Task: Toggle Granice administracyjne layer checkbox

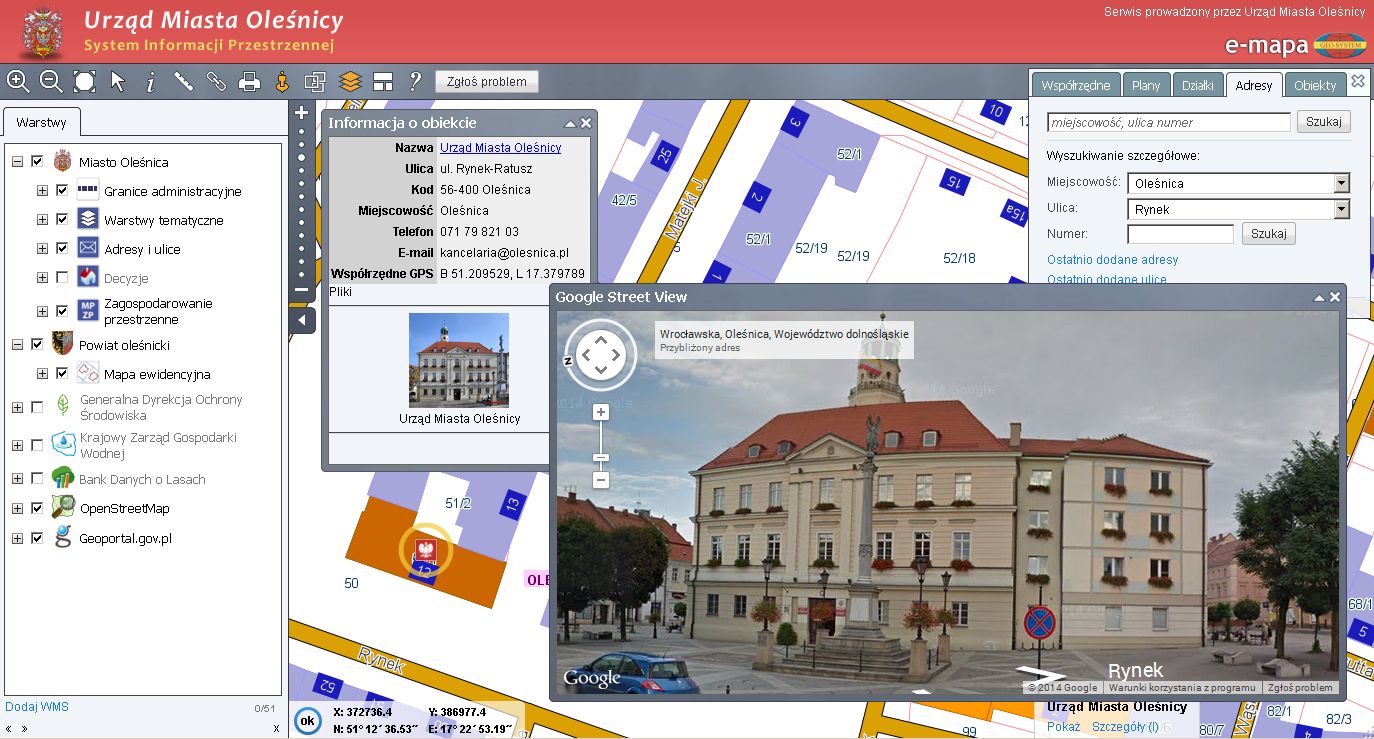Action: 62,190
